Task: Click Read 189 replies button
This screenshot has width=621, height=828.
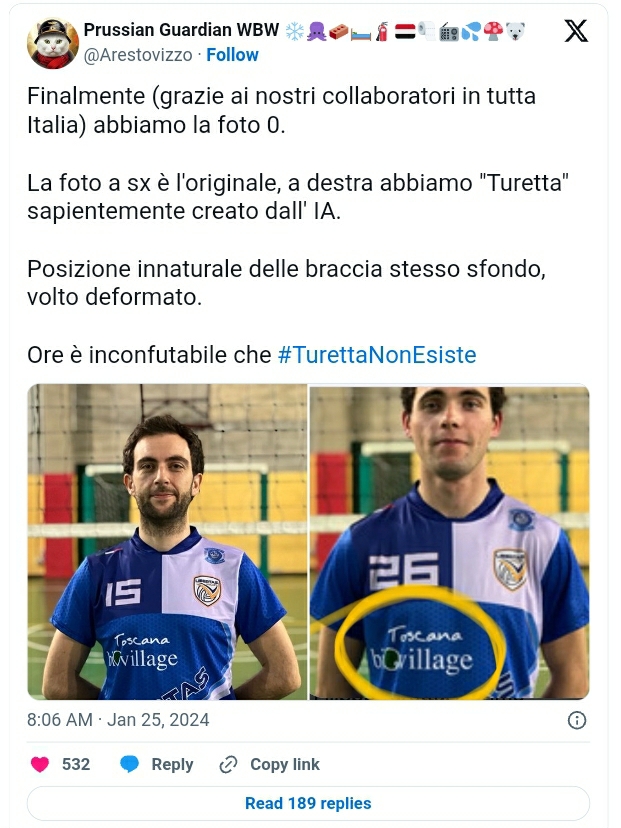Action: point(308,803)
